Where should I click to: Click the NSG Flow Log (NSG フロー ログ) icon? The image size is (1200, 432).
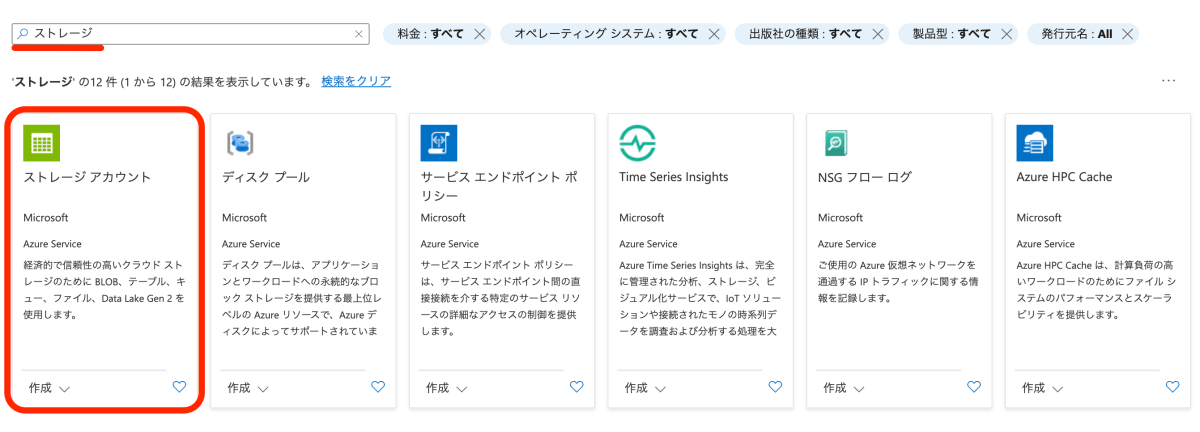(836, 143)
